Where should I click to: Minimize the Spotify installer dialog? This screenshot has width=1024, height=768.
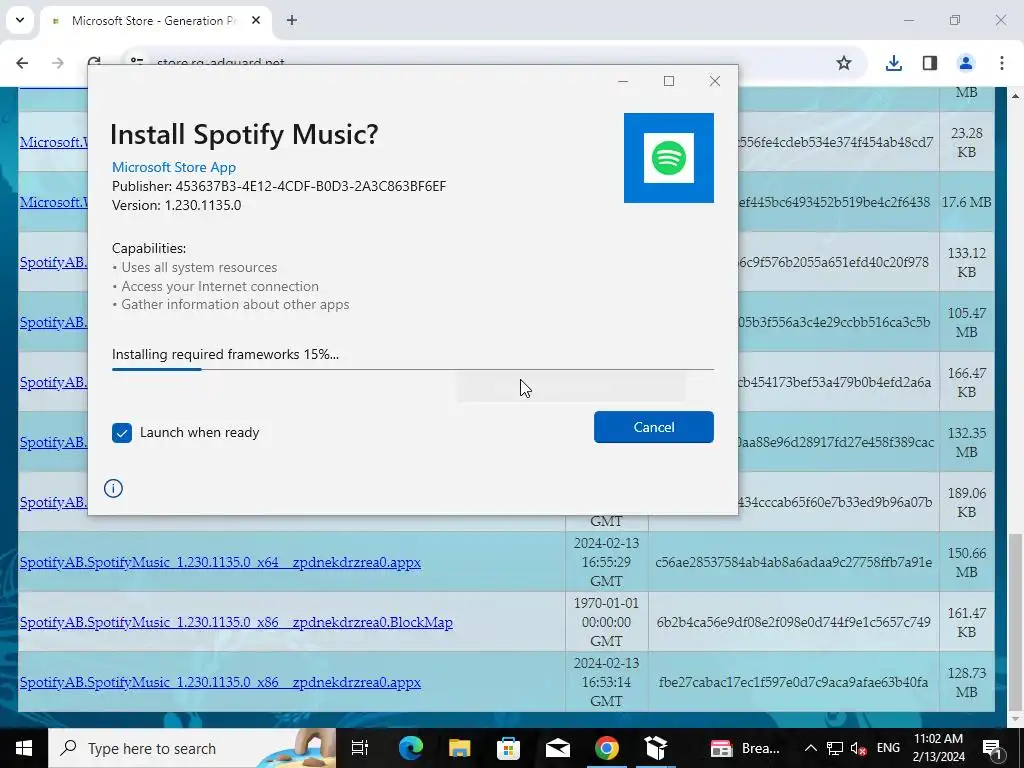coord(623,81)
